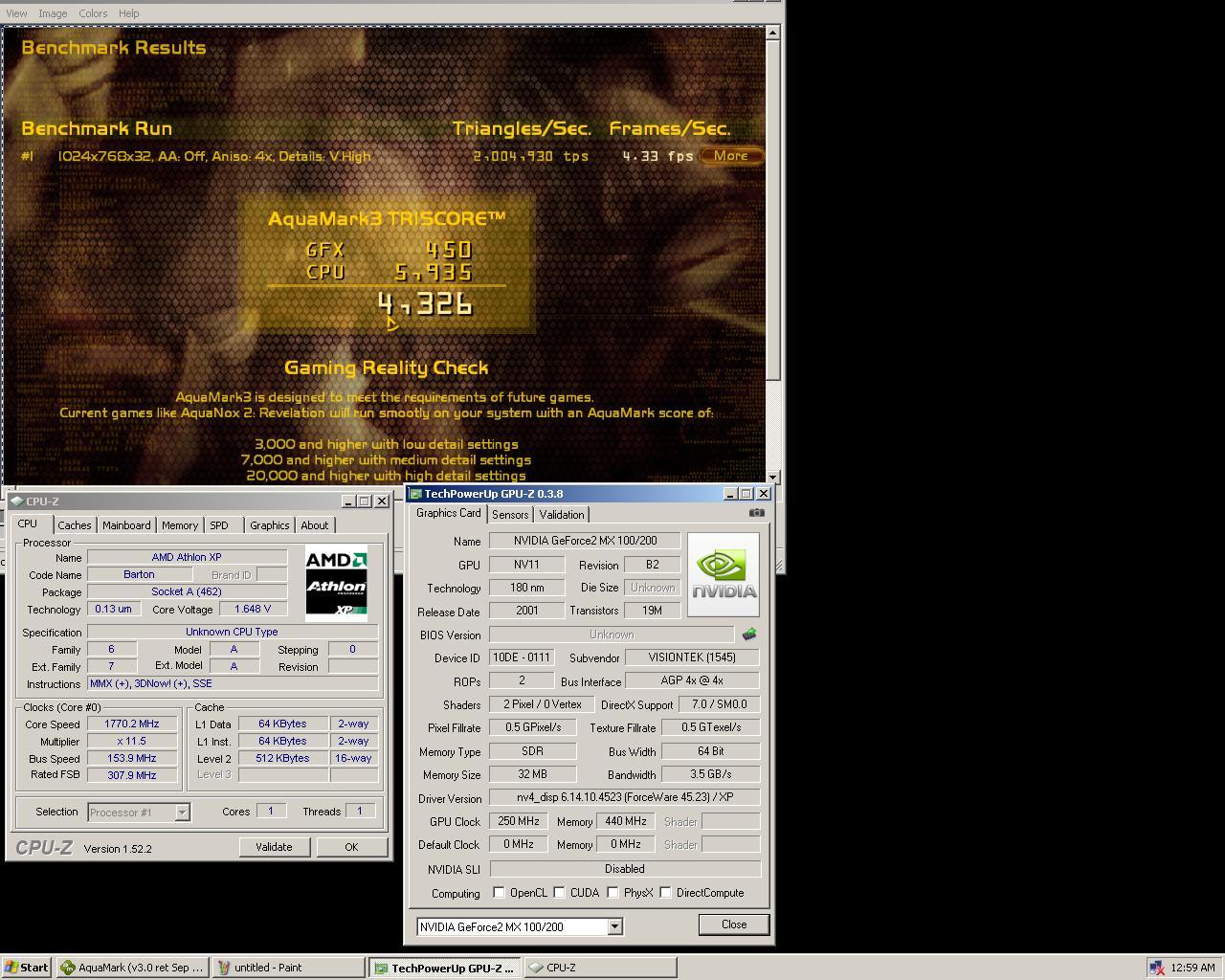Open the Paint View menu
The image size is (1225, 980).
point(16,13)
